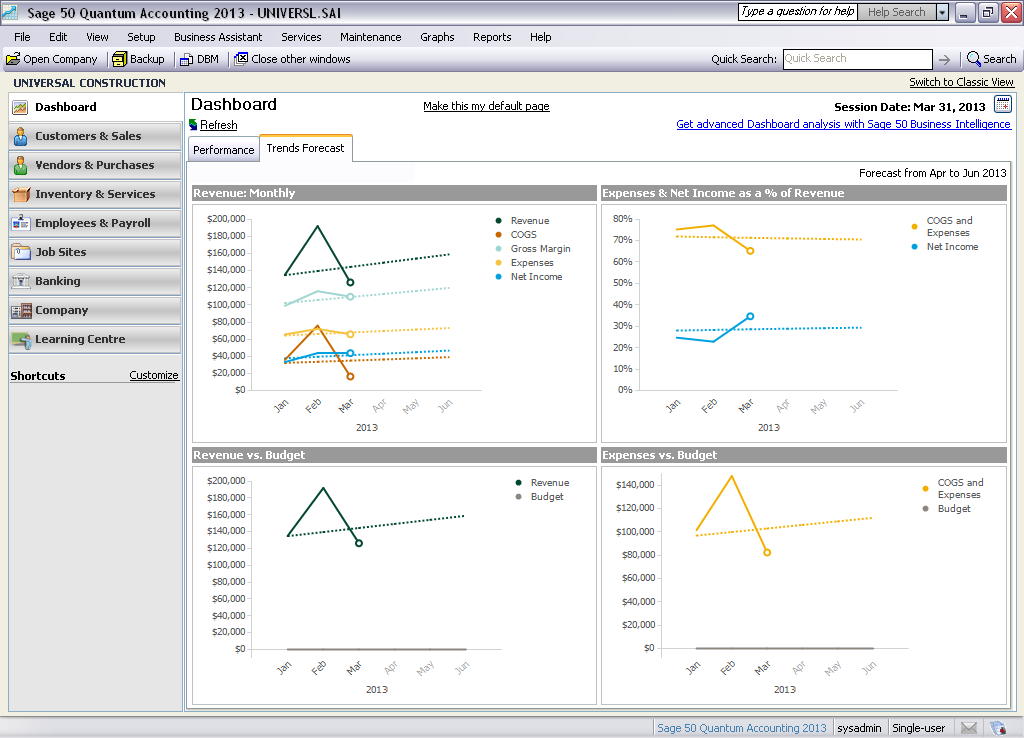
Task: Open the Maintenance menu
Action: point(370,37)
